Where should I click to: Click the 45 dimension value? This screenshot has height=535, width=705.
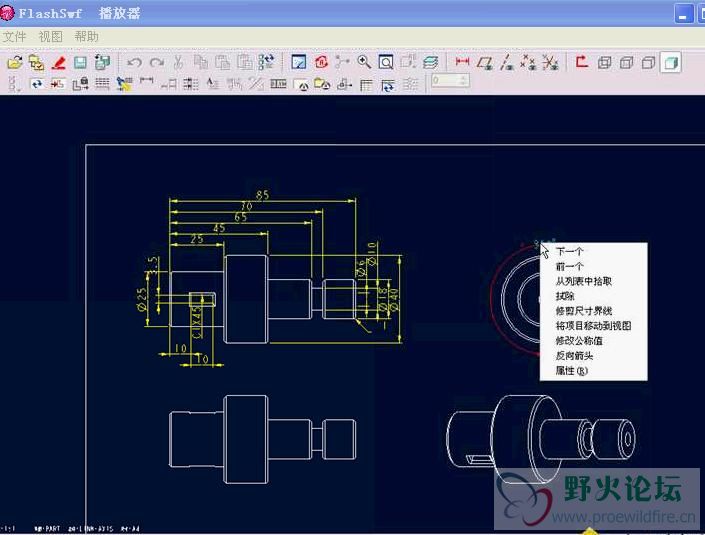[x=219, y=228]
